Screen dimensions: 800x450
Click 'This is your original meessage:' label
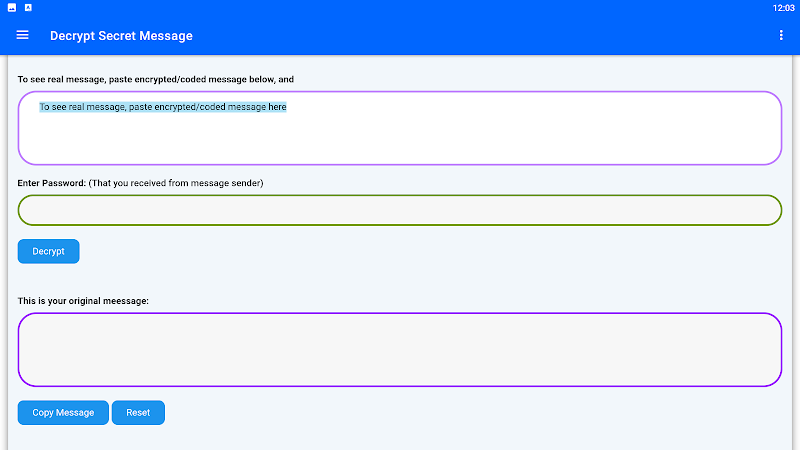coord(83,301)
